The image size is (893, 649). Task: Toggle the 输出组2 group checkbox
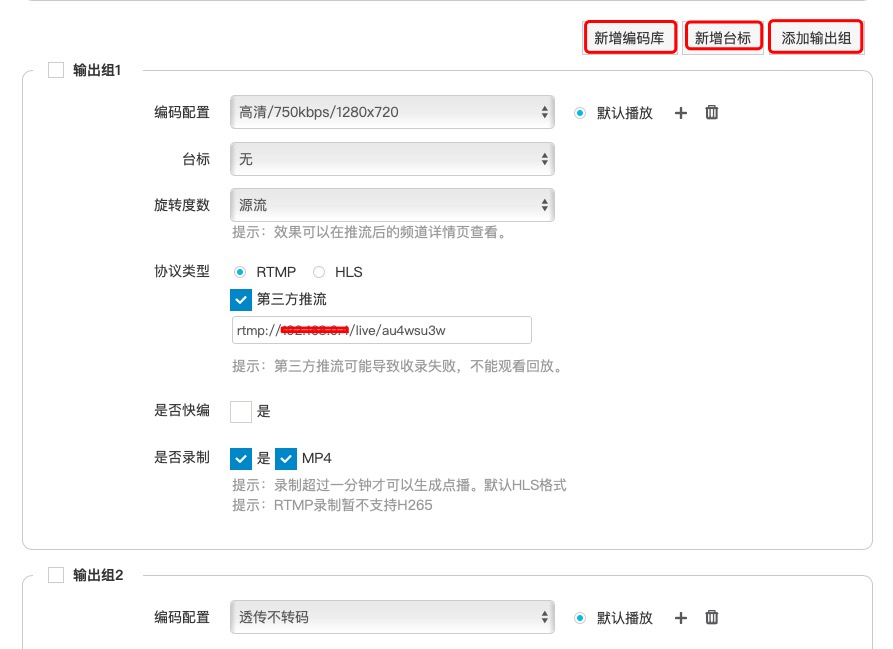(56, 575)
